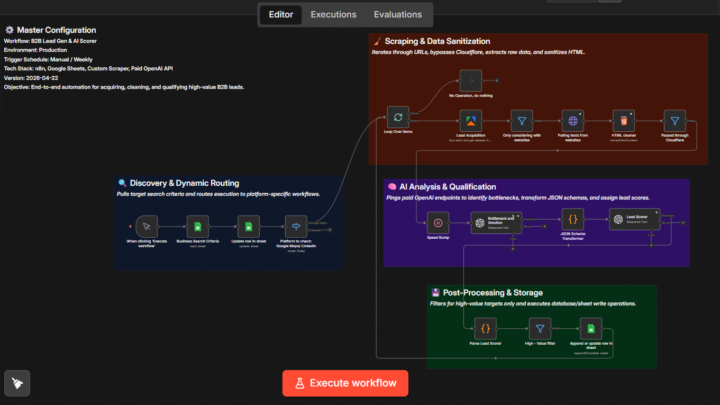Click the No Operation, do nothing node
Image resolution: width=720 pixels, height=405 pixels.
(x=471, y=81)
